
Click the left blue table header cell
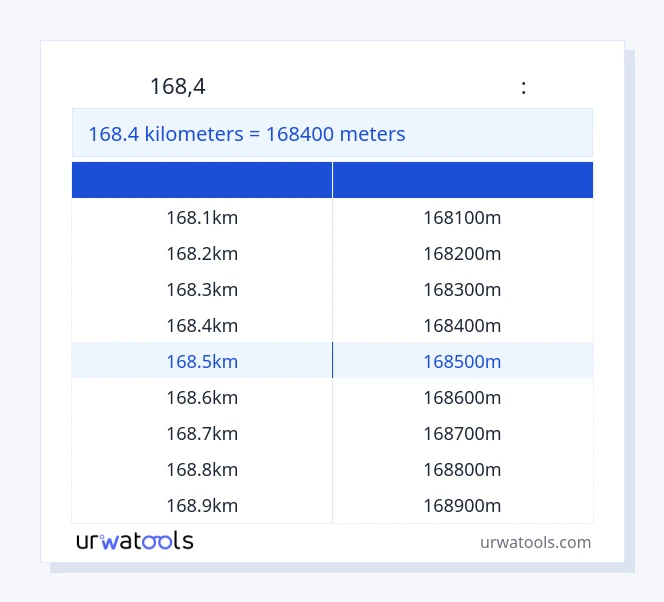point(202,180)
